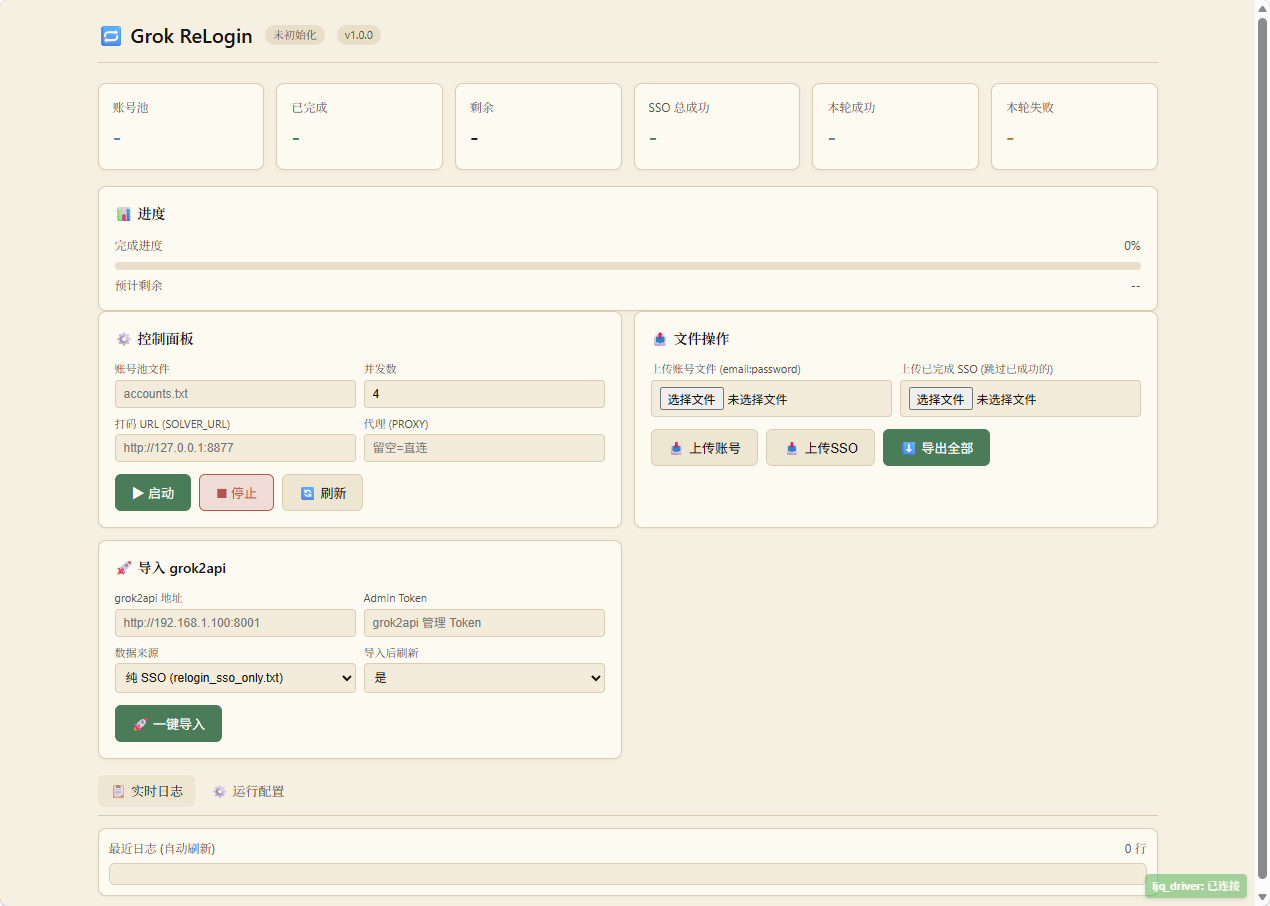Open the 数据来源 dropdown
Image resolution: width=1270 pixels, height=906 pixels.
[235, 678]
